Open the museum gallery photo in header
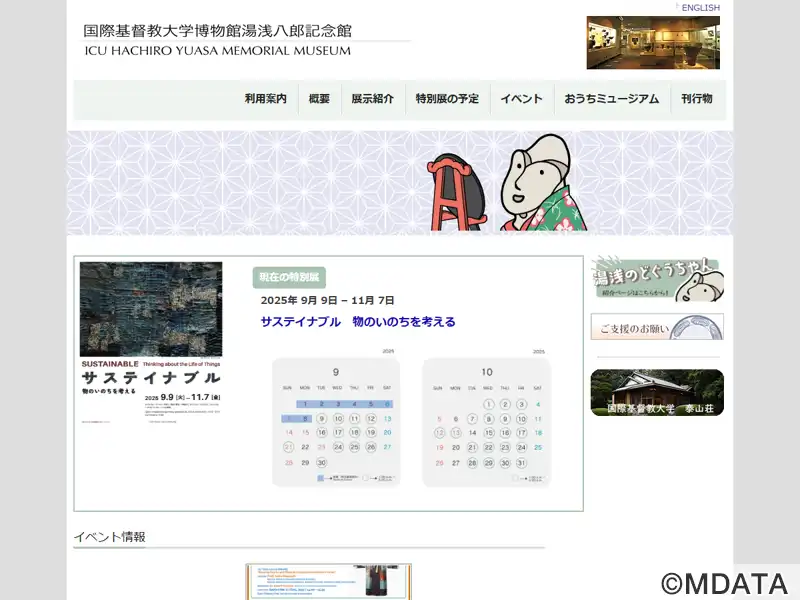Viewport: 800px width, 600px height. 652,43
